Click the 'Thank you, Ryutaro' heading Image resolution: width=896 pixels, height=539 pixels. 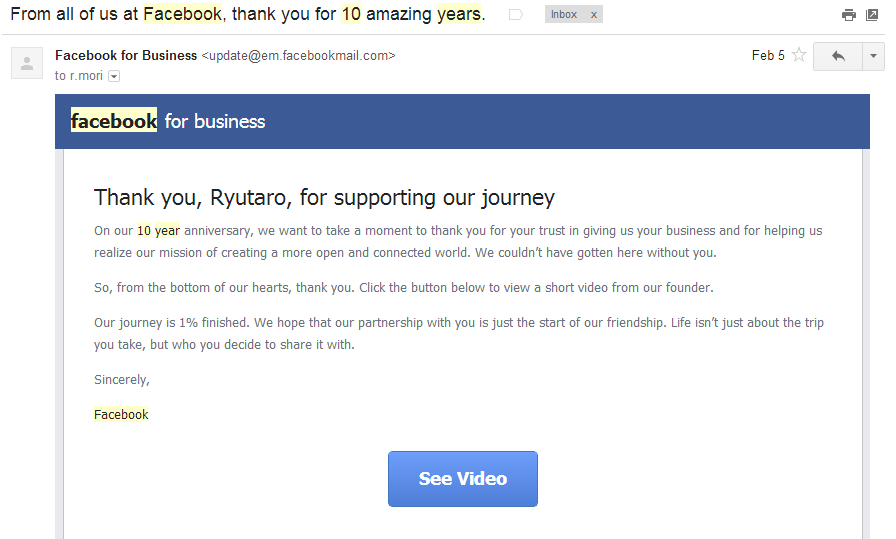click(x=324, y=197)
